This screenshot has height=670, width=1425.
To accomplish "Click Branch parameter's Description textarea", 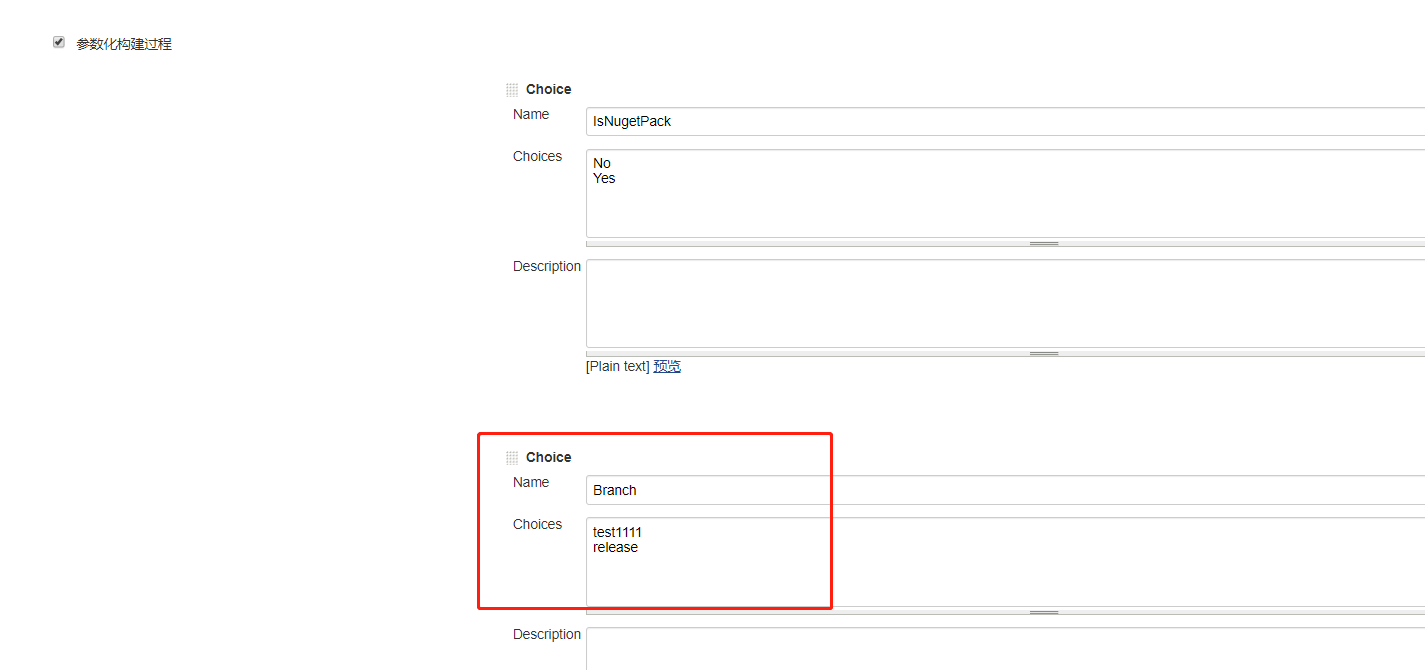I will tap(1005, 648).
